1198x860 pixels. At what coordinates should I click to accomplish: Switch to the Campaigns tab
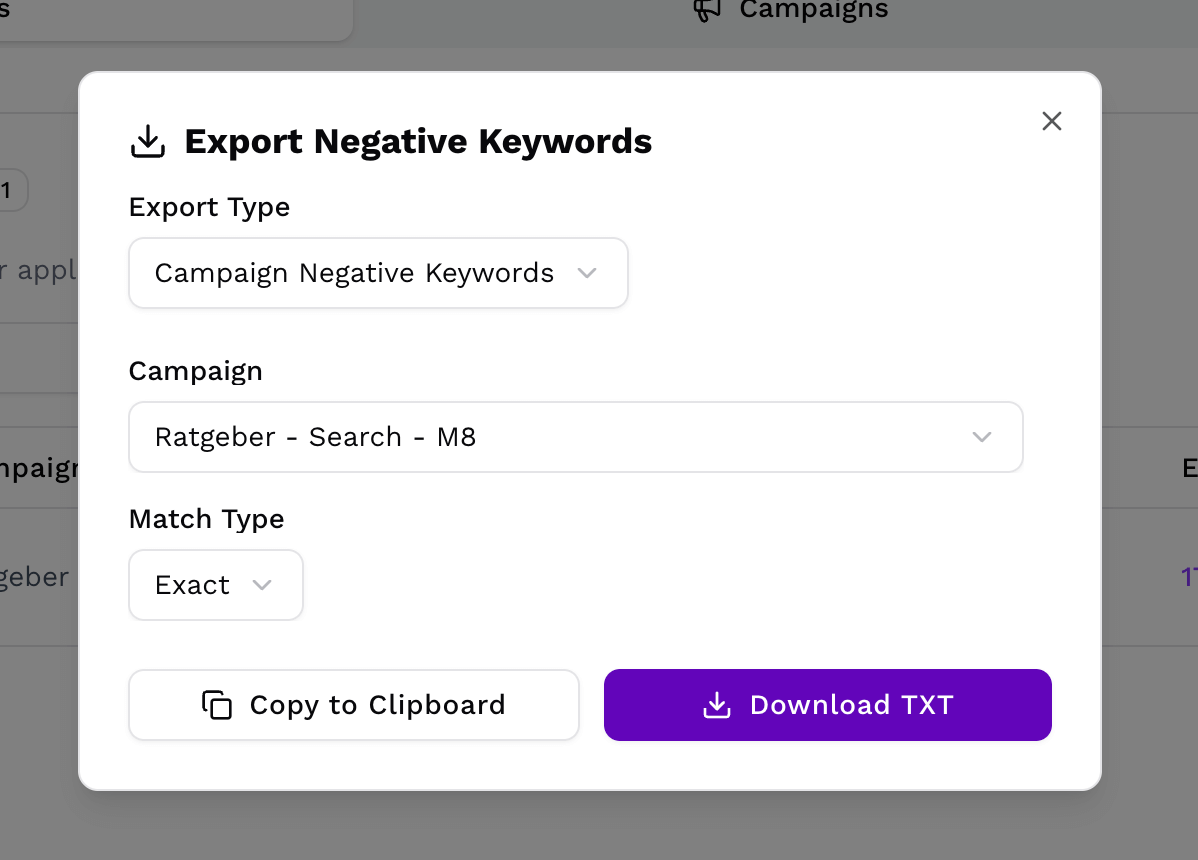[812, 10]
